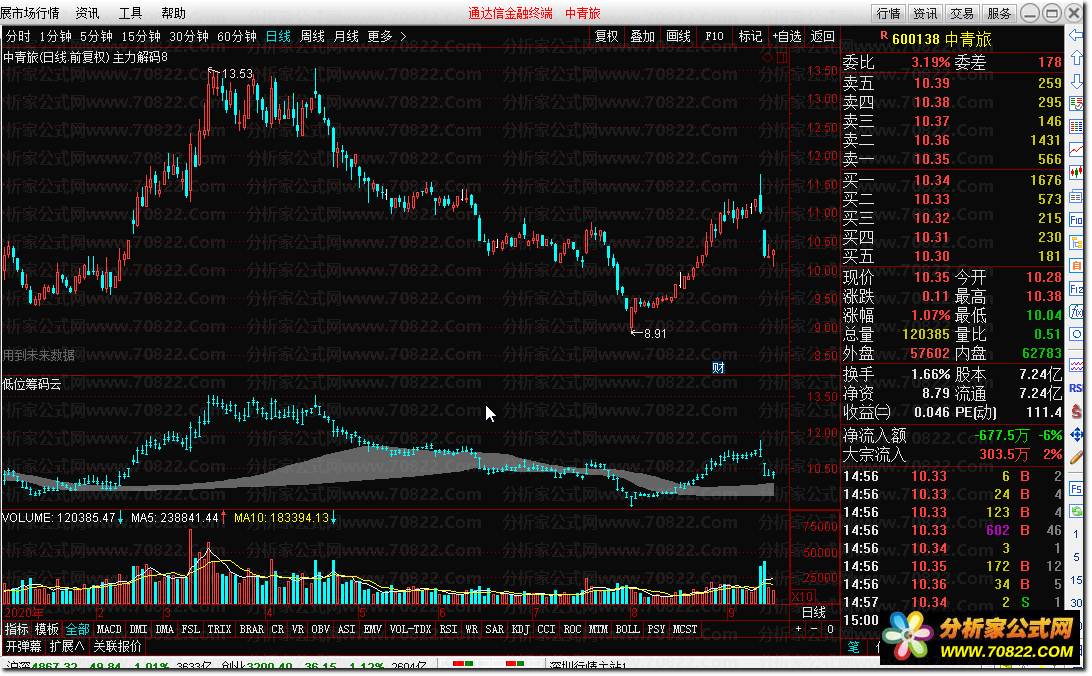Click the 1-minute shortcut in sidebar

coord(1076,534)
